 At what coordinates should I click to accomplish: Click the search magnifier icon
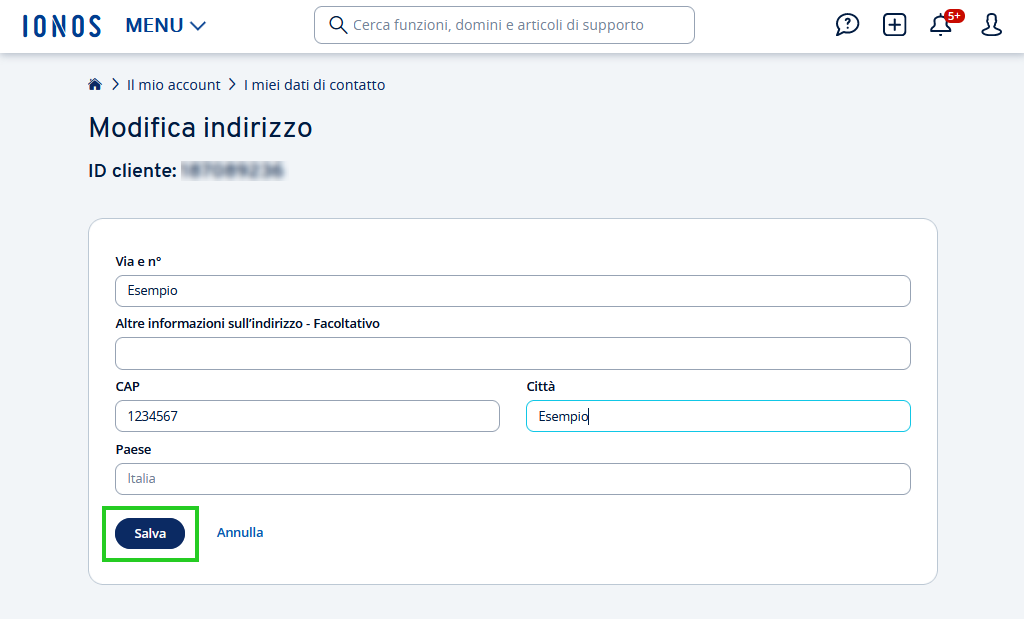pyautogui.click(x=338, y=25)
